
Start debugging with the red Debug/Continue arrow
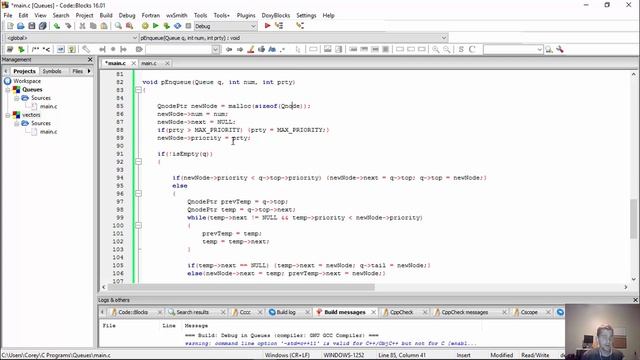click(x=267, y=26)
